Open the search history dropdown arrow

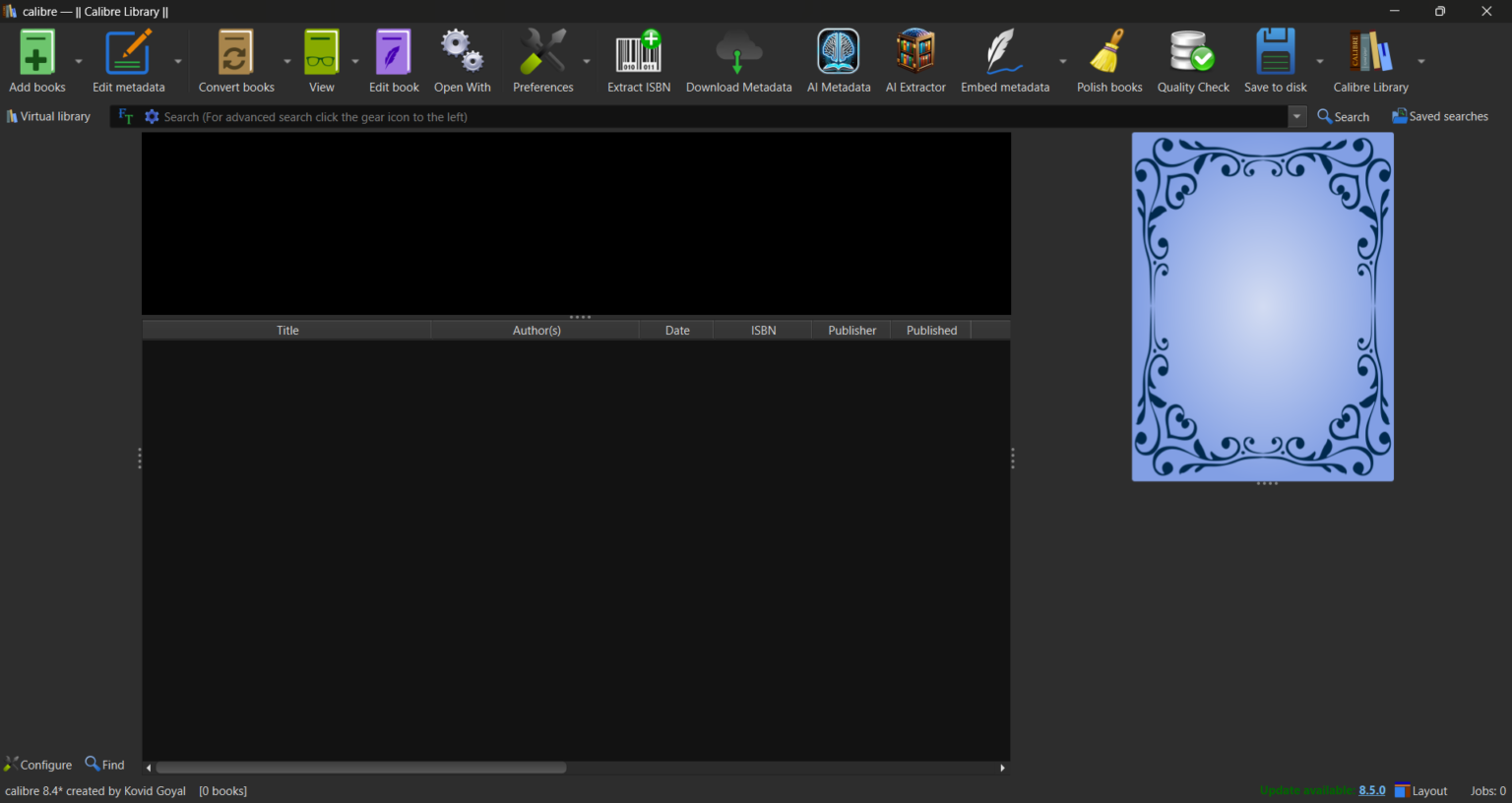[1297, 116]
